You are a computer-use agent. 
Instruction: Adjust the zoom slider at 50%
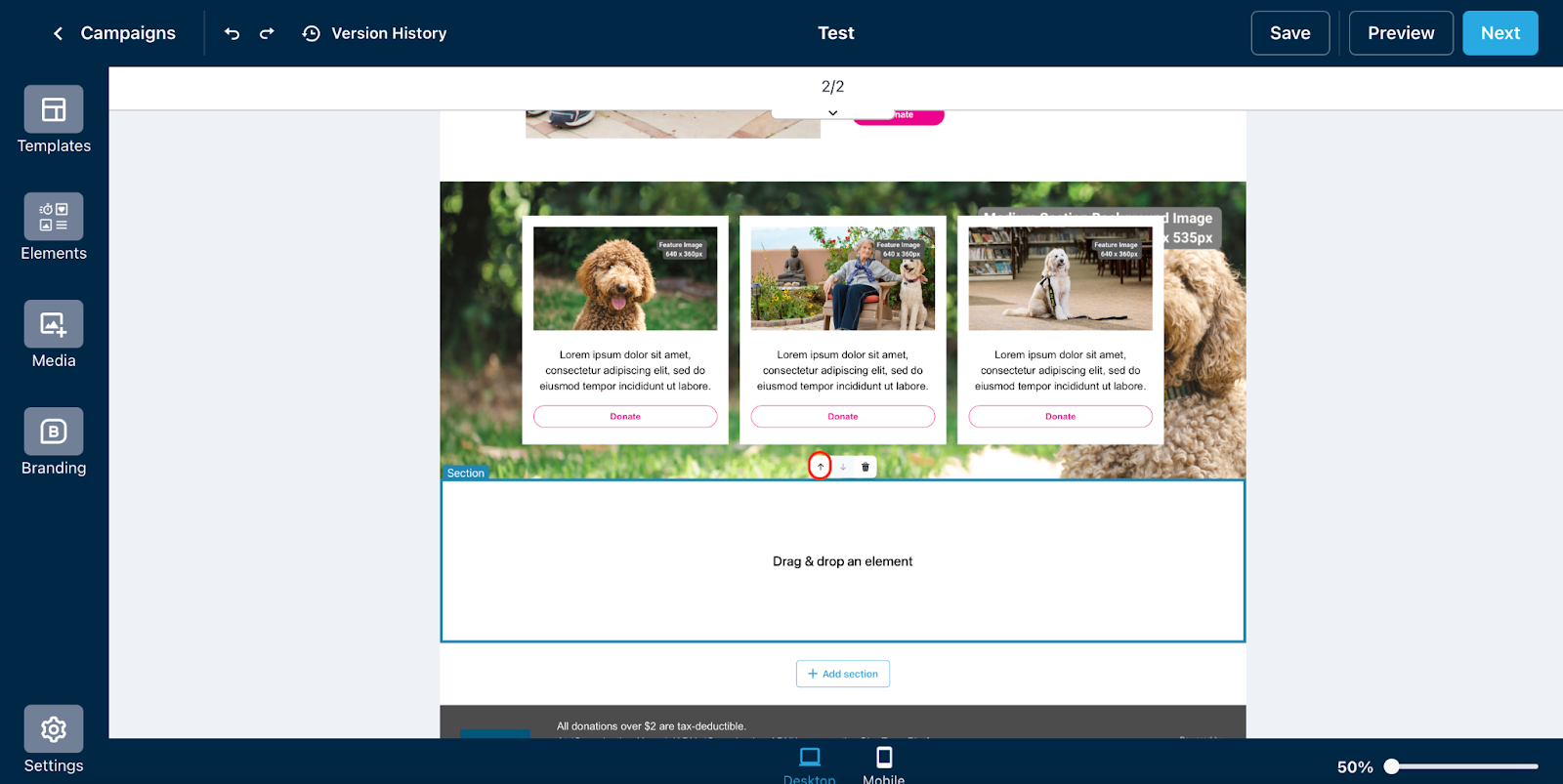click(x=1392, y=766)
